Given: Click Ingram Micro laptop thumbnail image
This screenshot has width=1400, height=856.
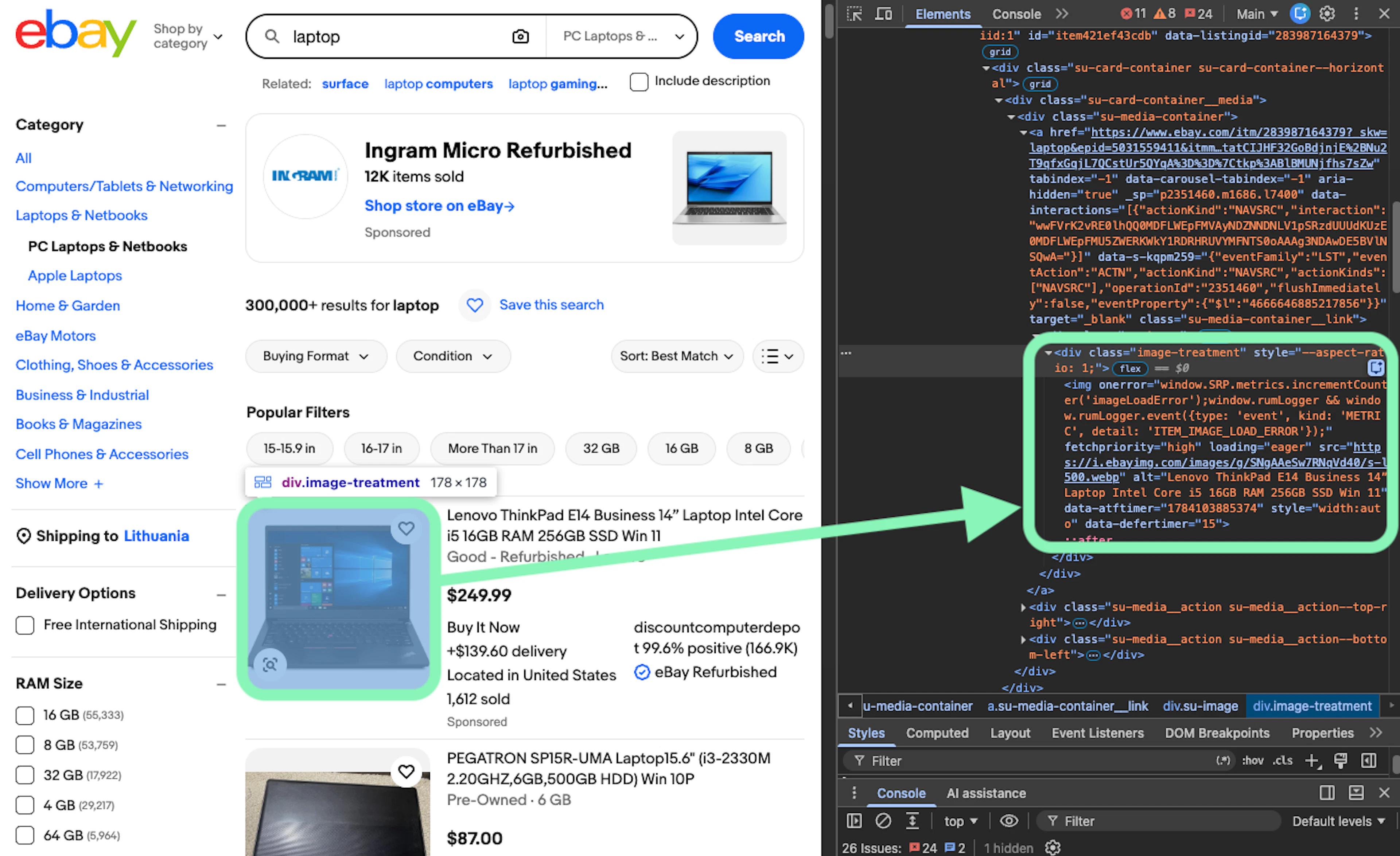Looking at the screenshot, I should 729,188.
